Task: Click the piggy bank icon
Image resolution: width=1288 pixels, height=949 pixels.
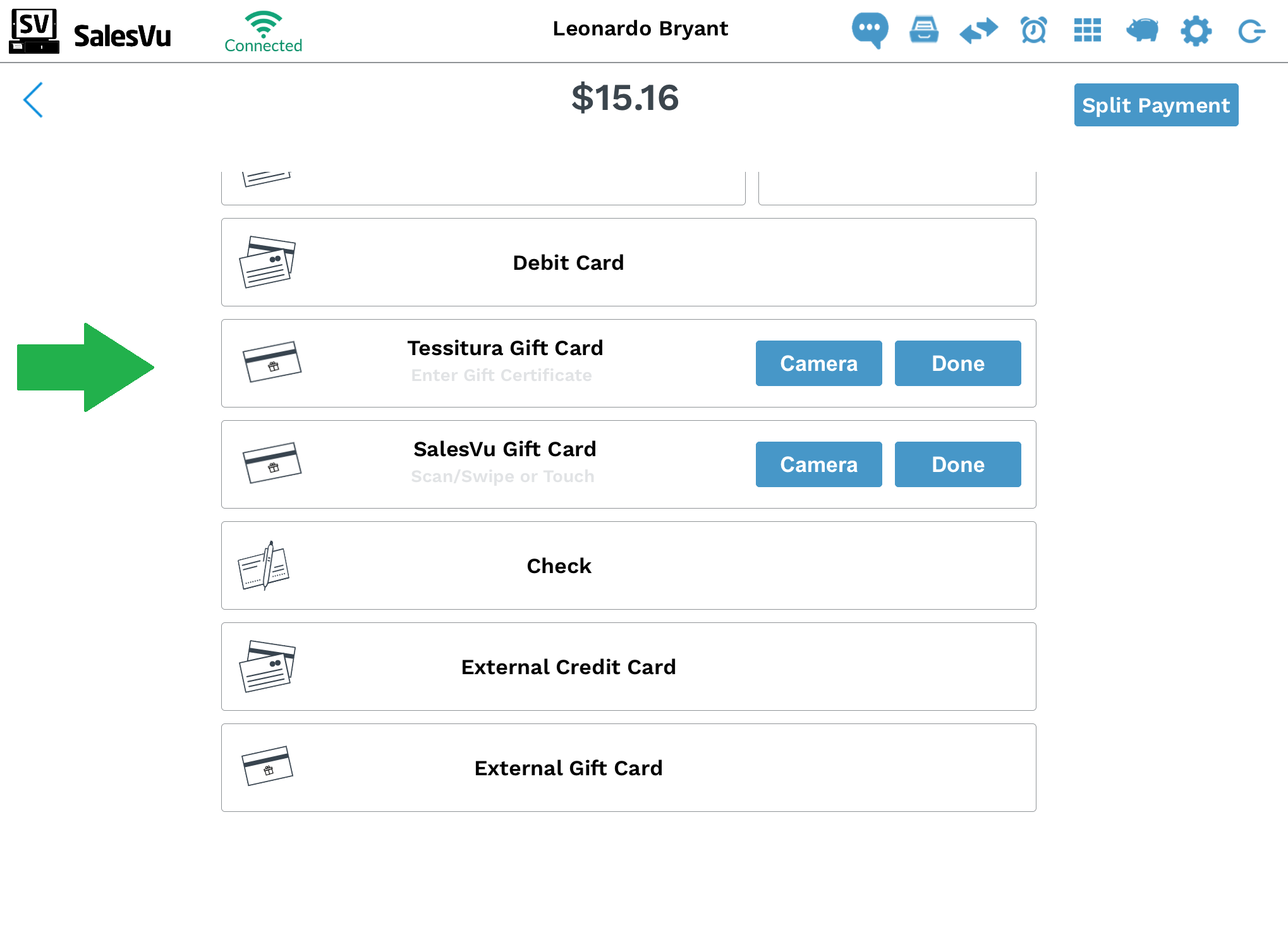Action: [x=1142, y=30]
